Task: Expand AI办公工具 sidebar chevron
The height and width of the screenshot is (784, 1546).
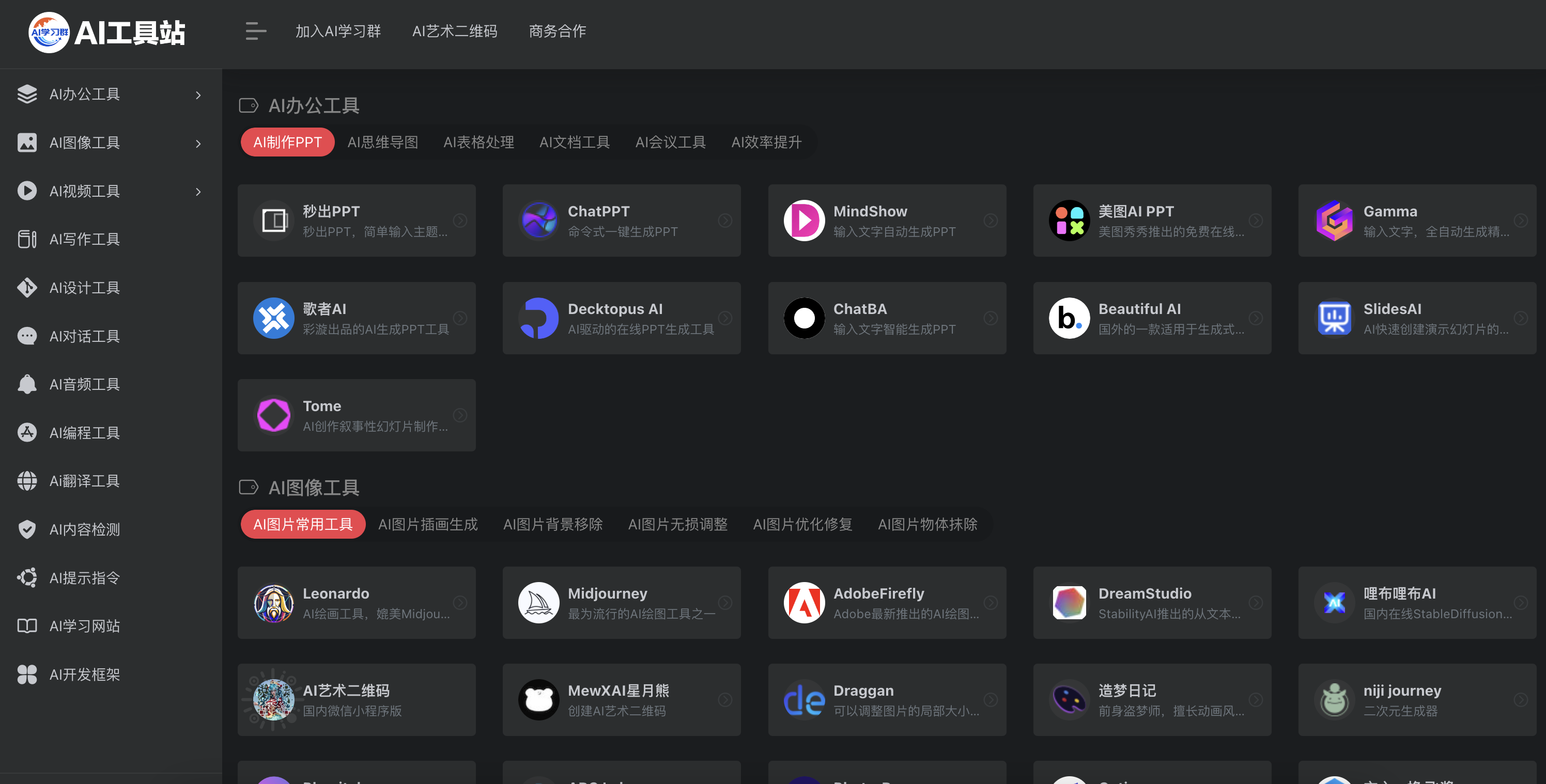Action: (x=198, y=95)
